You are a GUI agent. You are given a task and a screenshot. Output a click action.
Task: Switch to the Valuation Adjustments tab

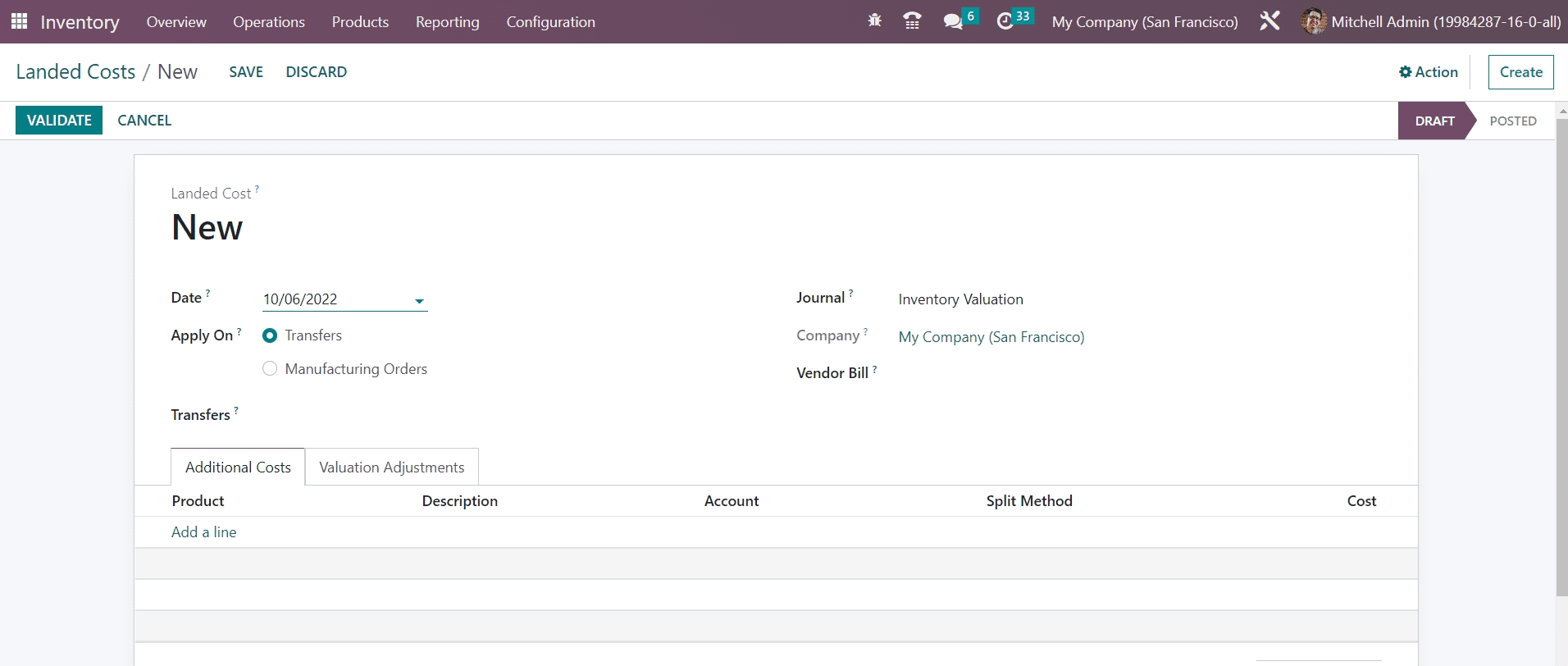pos(392,467)
